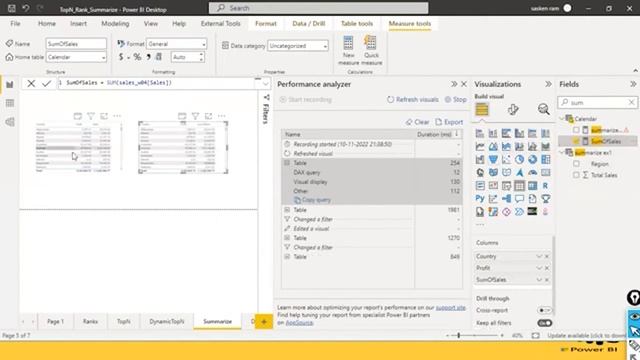Expand the second Table row (1981 ms) in Performance analyzer
Image resolution: width=640 pixels, height=360 pixels.
[287, 210]
